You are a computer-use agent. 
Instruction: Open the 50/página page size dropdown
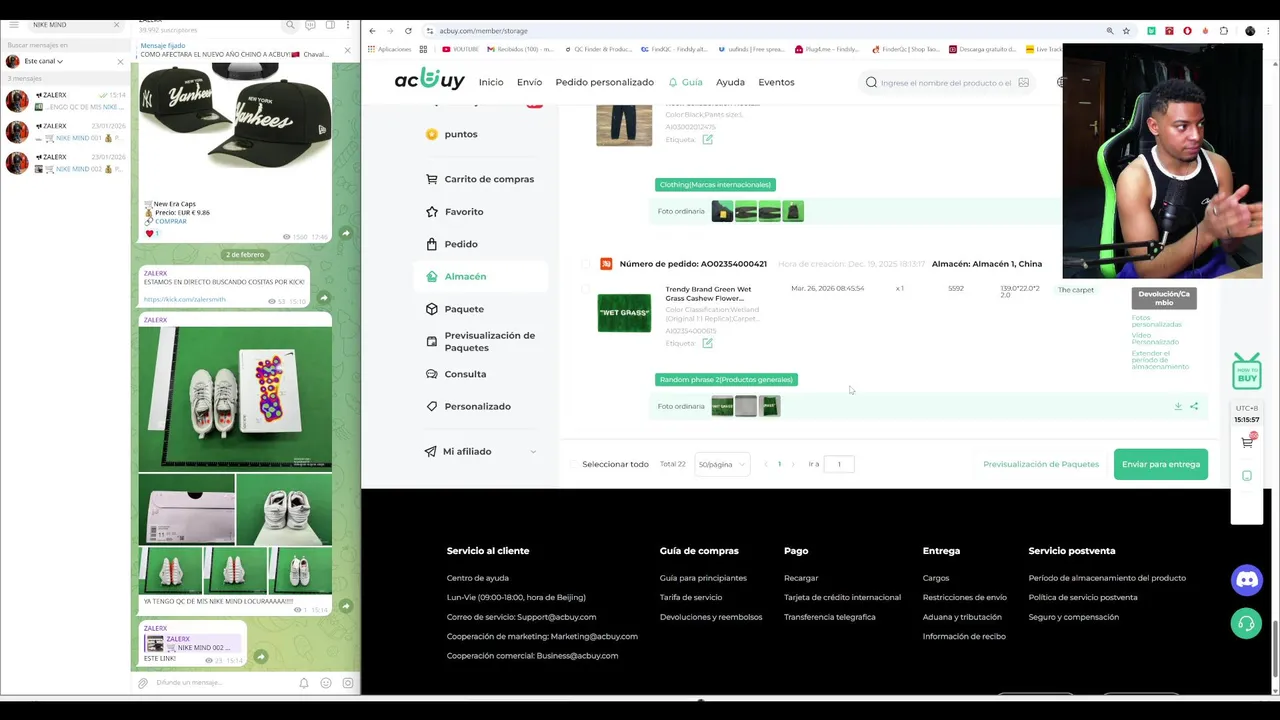(722, 464)
